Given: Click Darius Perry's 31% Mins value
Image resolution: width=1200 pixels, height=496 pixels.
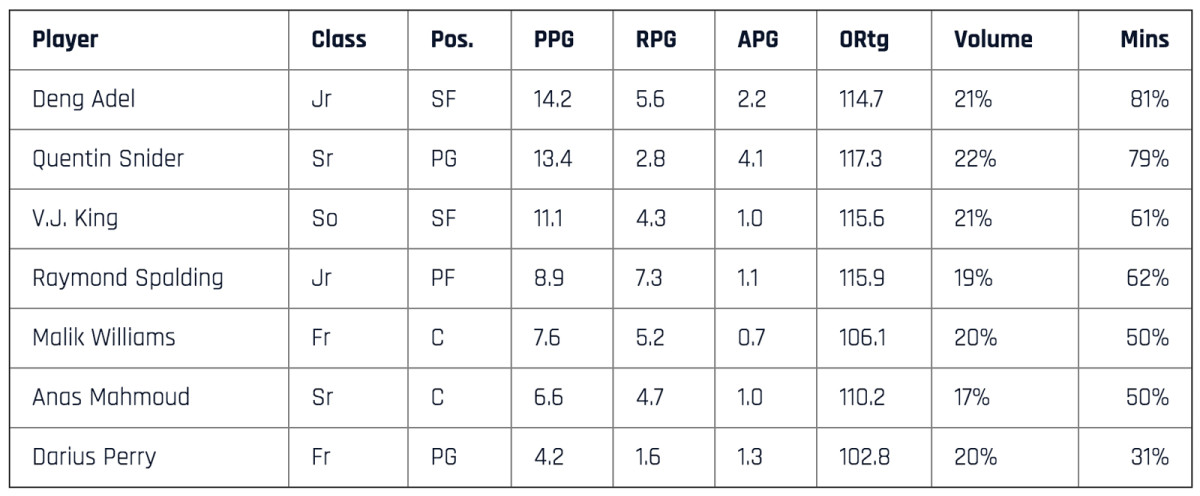Looking at the screenshot, I should (1149, 457).
